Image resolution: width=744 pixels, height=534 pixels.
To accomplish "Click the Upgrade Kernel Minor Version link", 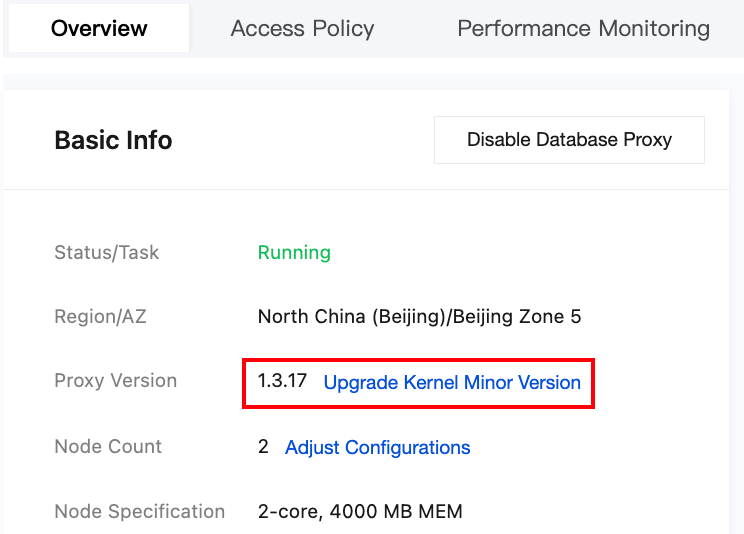I will (x=452, y=383).
